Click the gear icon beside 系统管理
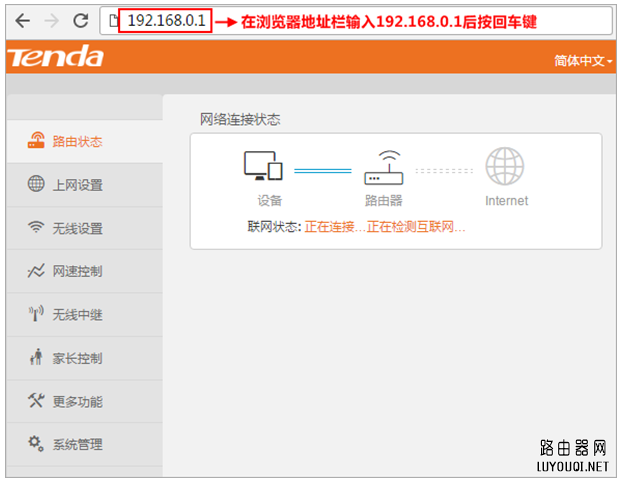The image size is (620, 481). (36, 444)
